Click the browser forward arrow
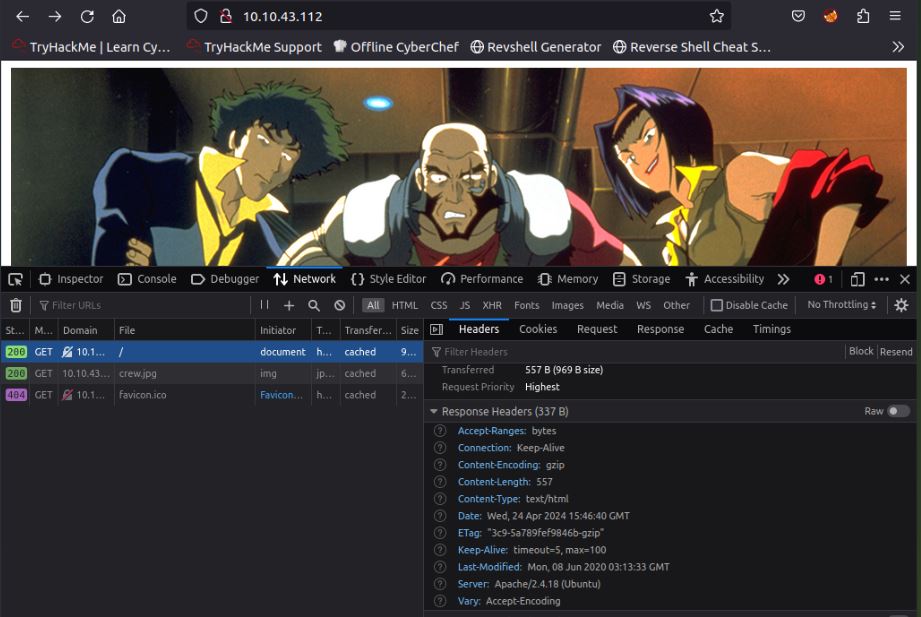 pyautogui.click(x=55, y=16)
